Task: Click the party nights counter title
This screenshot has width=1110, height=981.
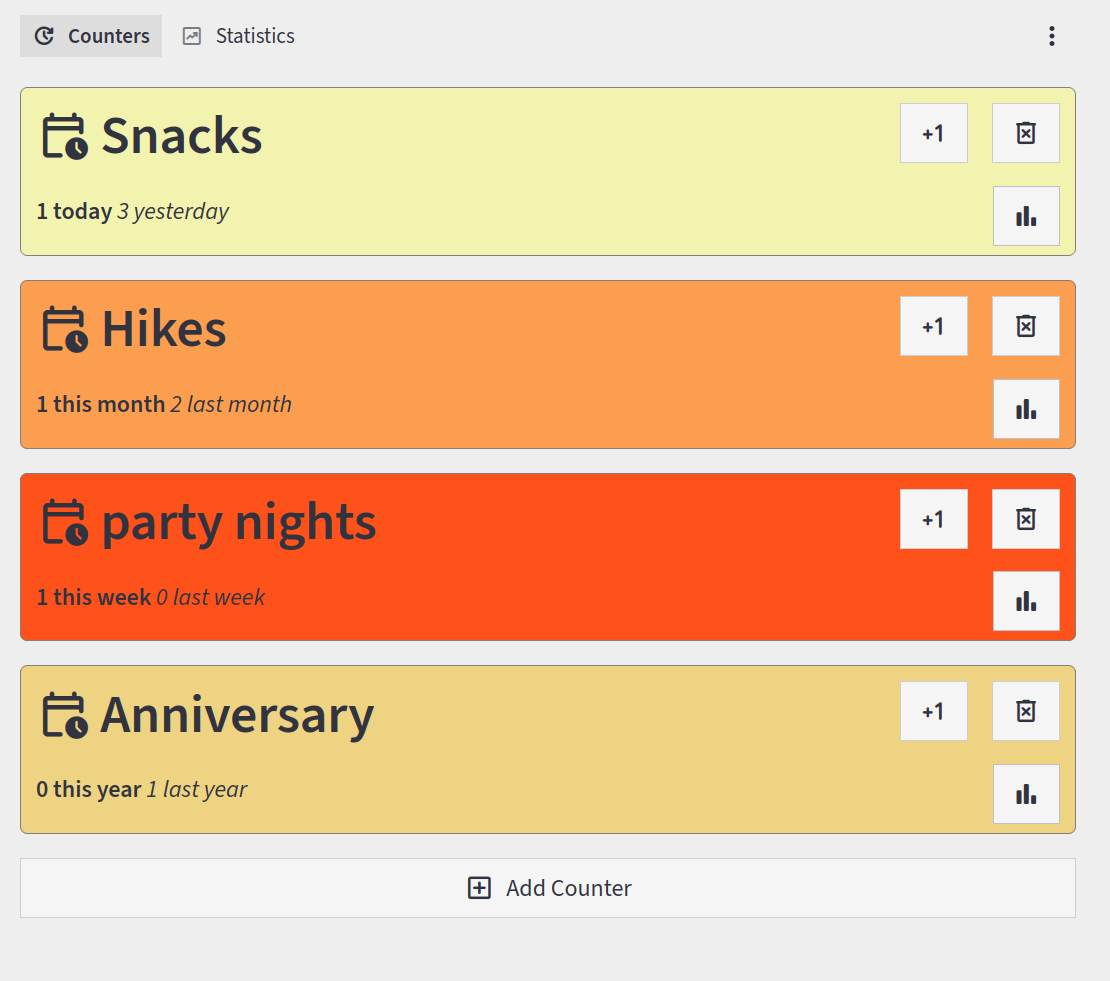Action: (x=239, y=522)
